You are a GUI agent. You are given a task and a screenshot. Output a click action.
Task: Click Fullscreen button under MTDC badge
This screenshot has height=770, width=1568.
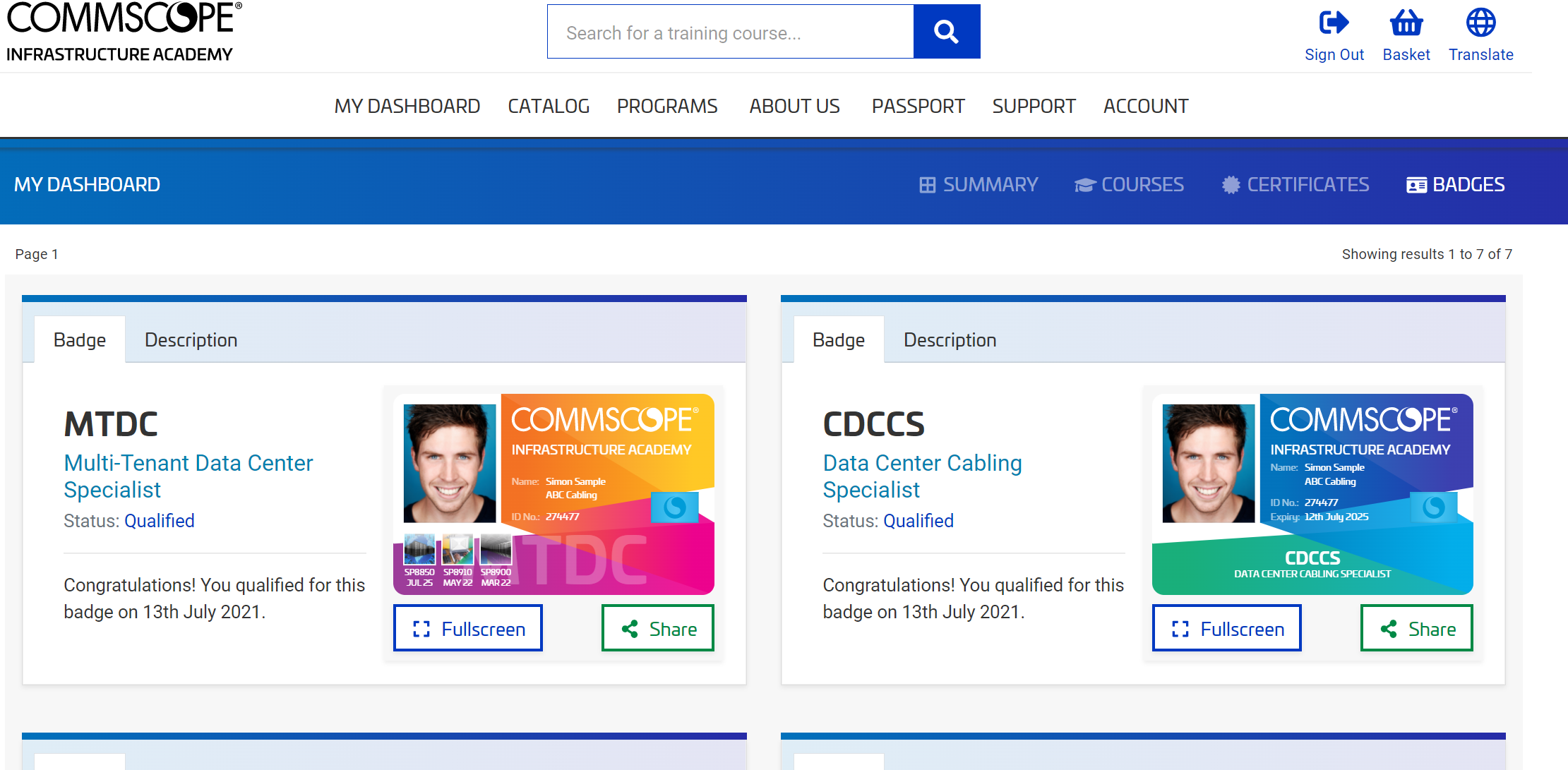pos(468,628)
